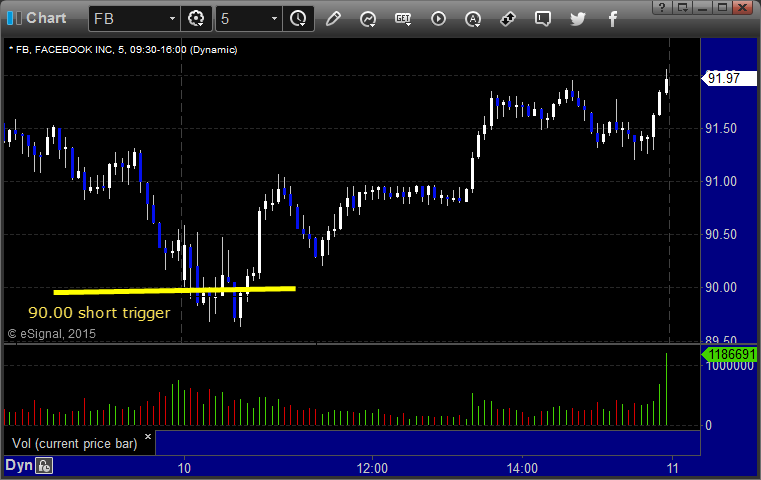Open the help question mark button
This screenshot has height=480, width=761.
[x=662, y=7]
